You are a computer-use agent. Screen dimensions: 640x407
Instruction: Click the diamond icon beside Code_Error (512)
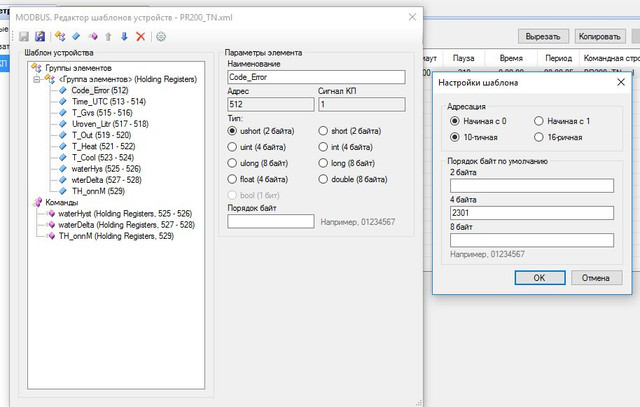(63, 90)
